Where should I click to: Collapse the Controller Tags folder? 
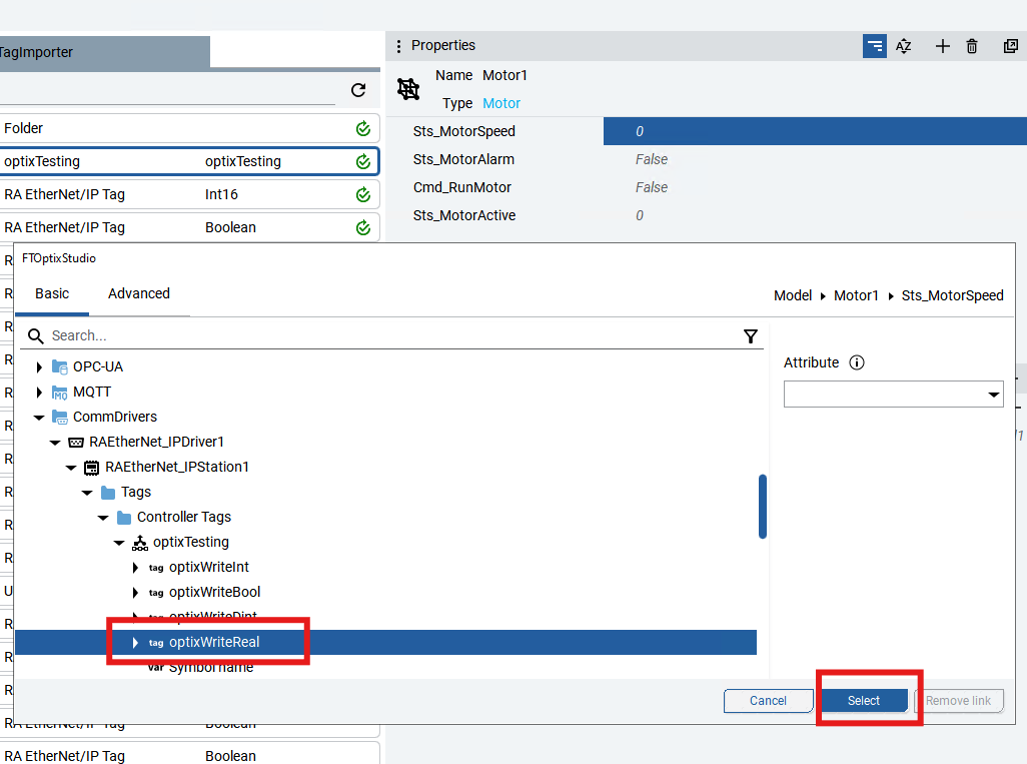103,518
